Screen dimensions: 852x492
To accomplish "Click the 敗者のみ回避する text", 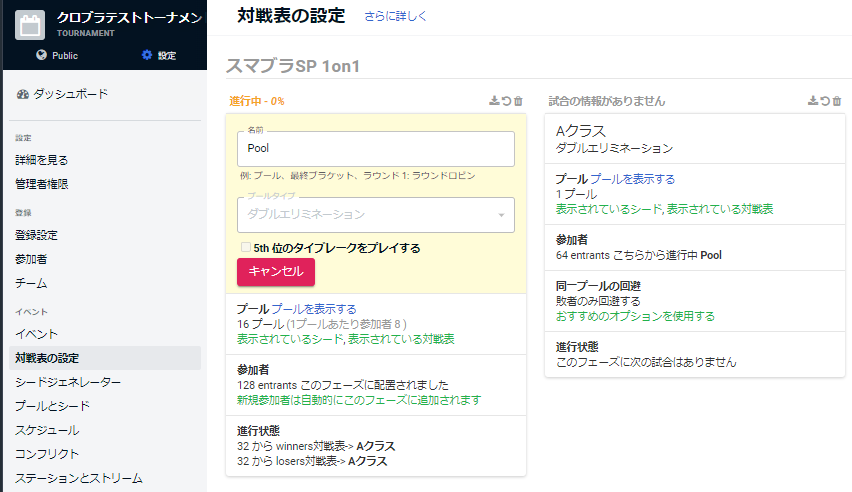I will pyautogui.click(x=598, y=301).
